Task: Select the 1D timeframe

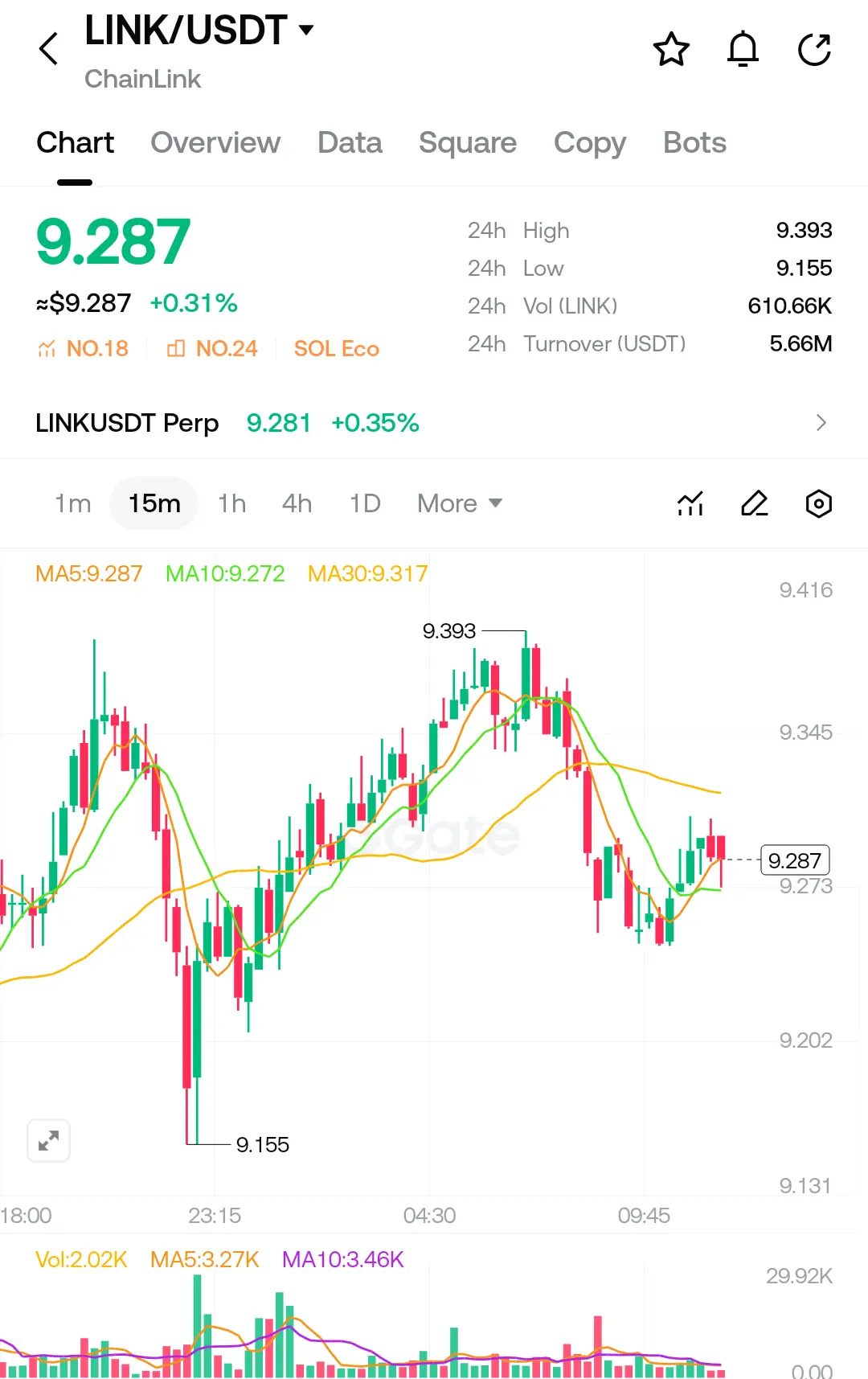Action: click(x=365, y=503)
